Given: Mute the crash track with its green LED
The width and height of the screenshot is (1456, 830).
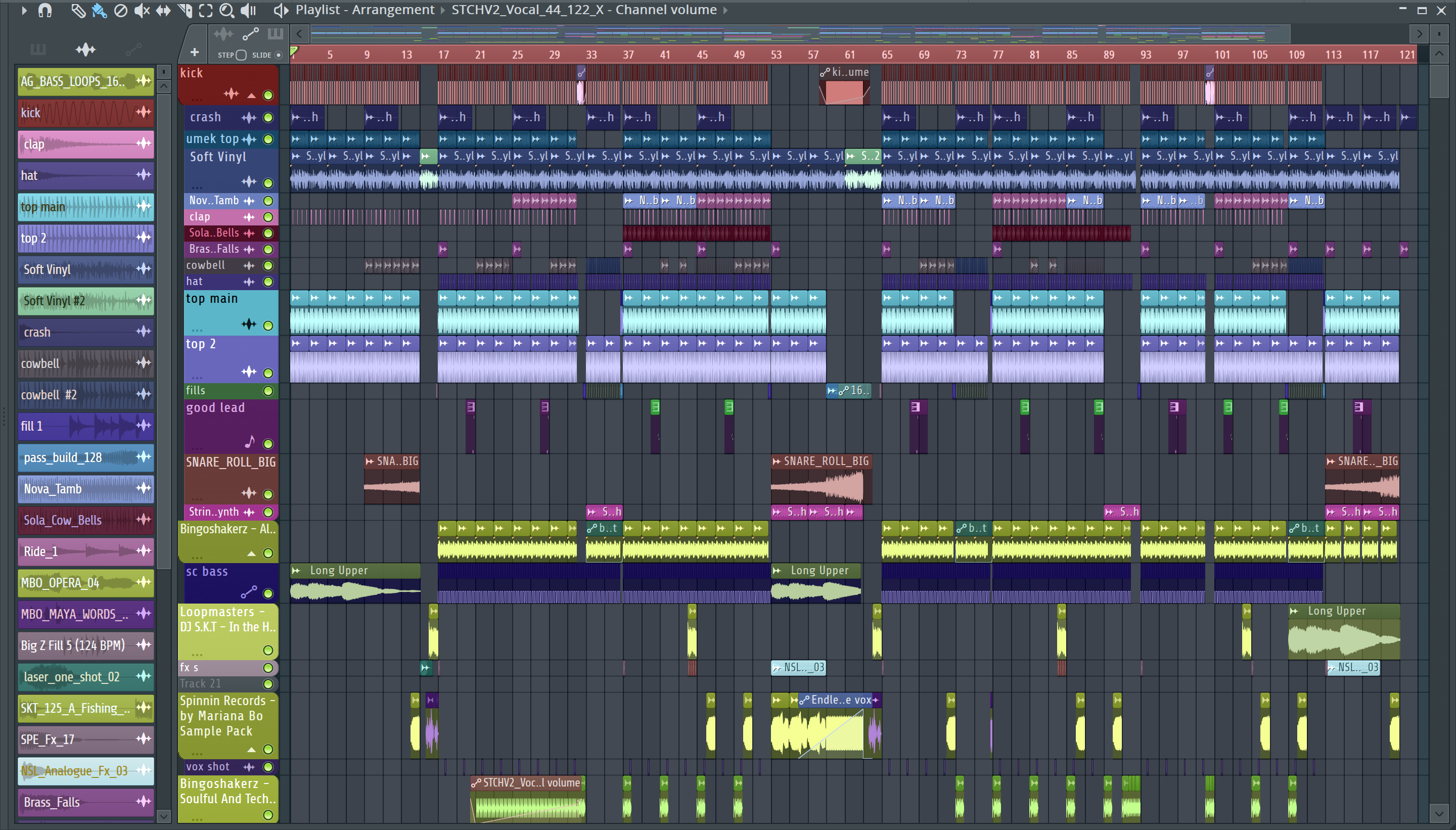Looking at the screenshot, I should [x=268, y=117].
